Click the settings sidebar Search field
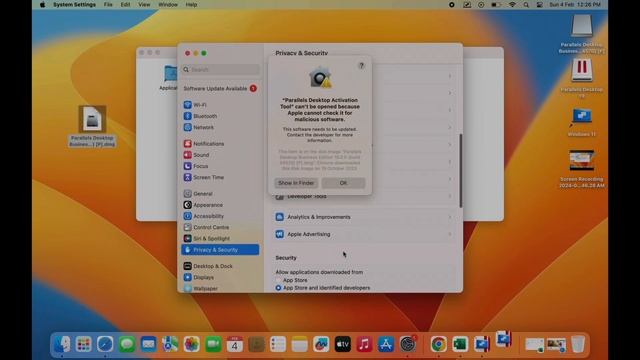This screenshot has height=360, width=640. pos(221,69)
